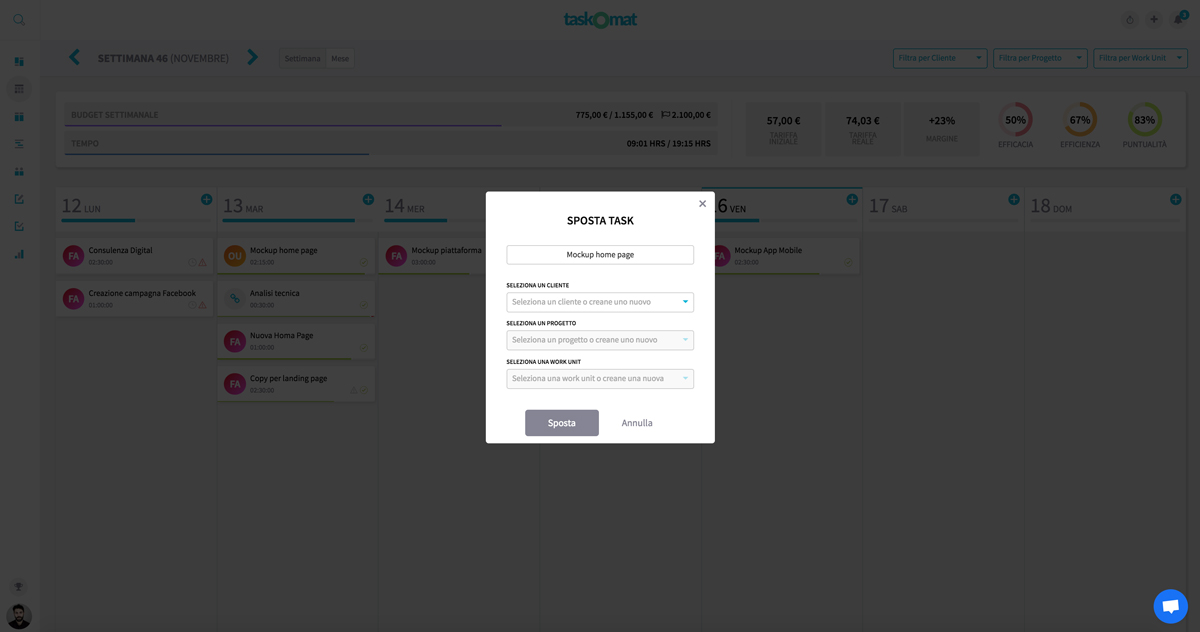The image size is (1200, 632).
Task: Open the Filtra per Work Unit dropdown
Action: (x=1140, y=58)
